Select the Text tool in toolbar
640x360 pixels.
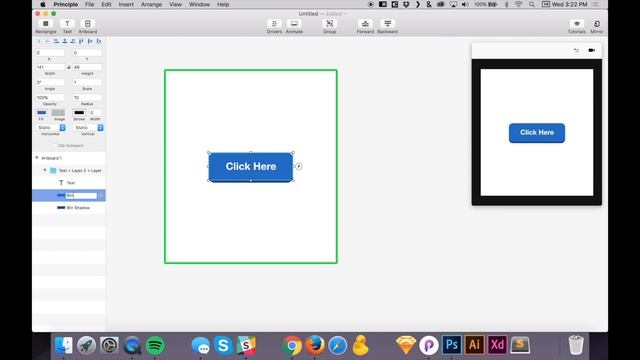coord(67,26)
